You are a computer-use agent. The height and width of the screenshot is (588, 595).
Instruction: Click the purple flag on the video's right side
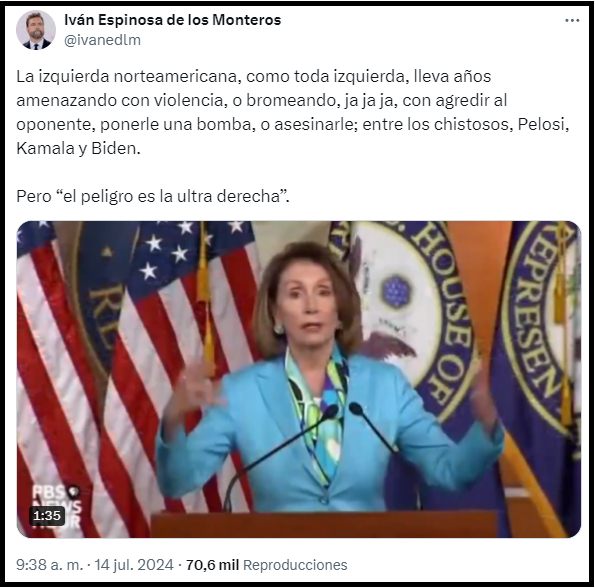point(539,379)
